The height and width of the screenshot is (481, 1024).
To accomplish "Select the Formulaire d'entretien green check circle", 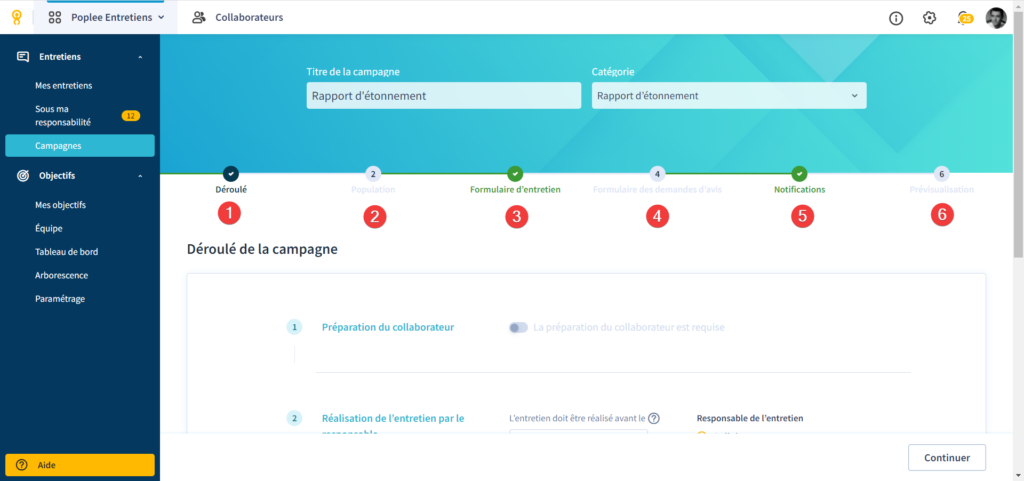I will (515, 174).
